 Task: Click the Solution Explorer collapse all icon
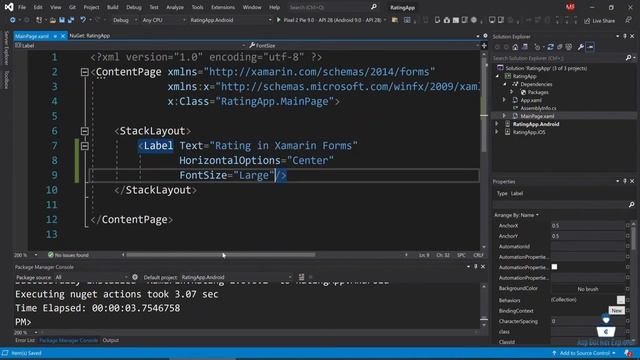560,47
